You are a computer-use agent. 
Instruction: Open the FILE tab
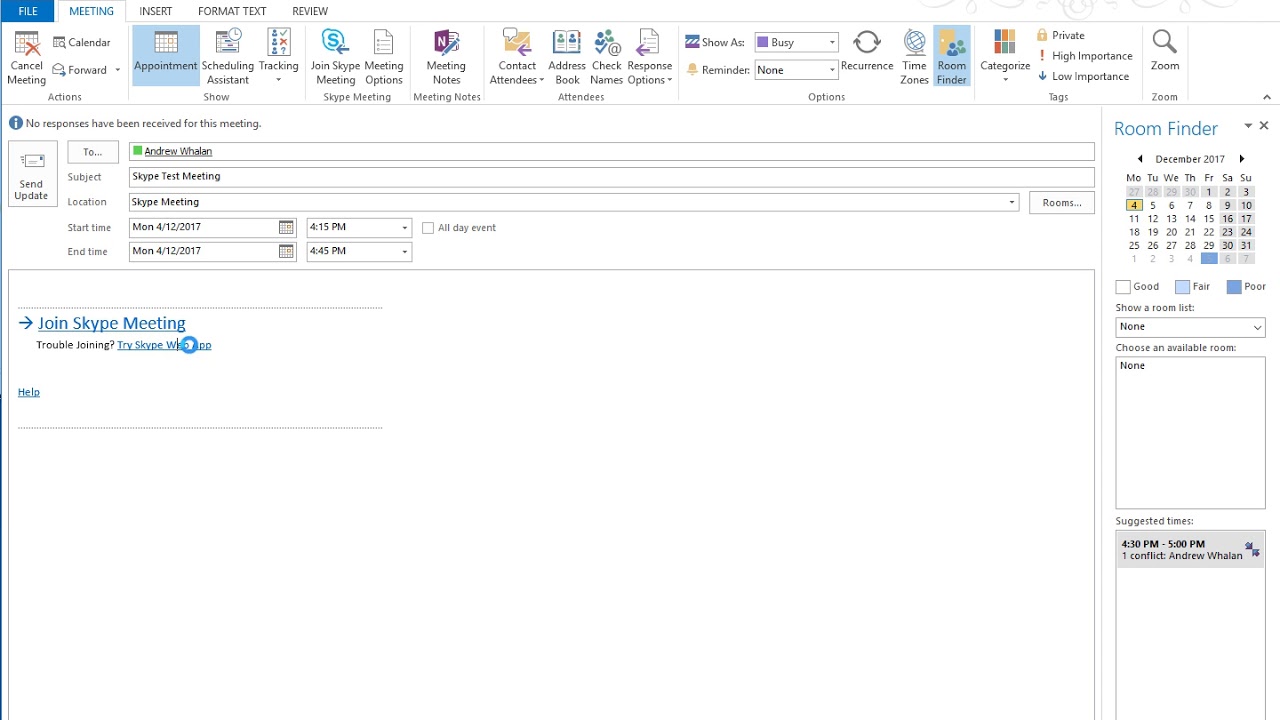[28, 11]
